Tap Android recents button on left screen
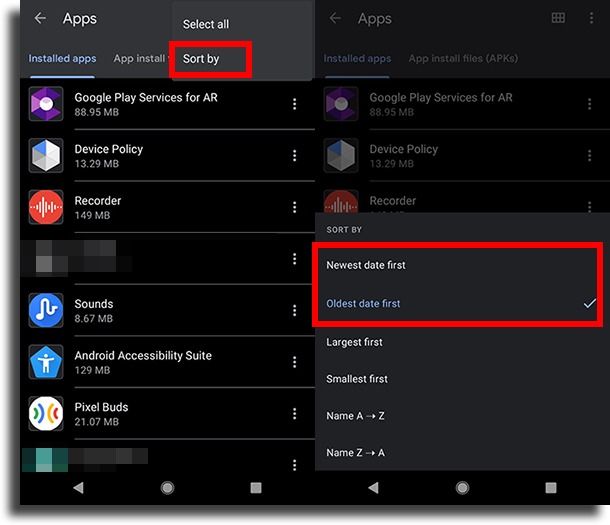The height and width of the screenshot is (525, 610). coord(256,488)
